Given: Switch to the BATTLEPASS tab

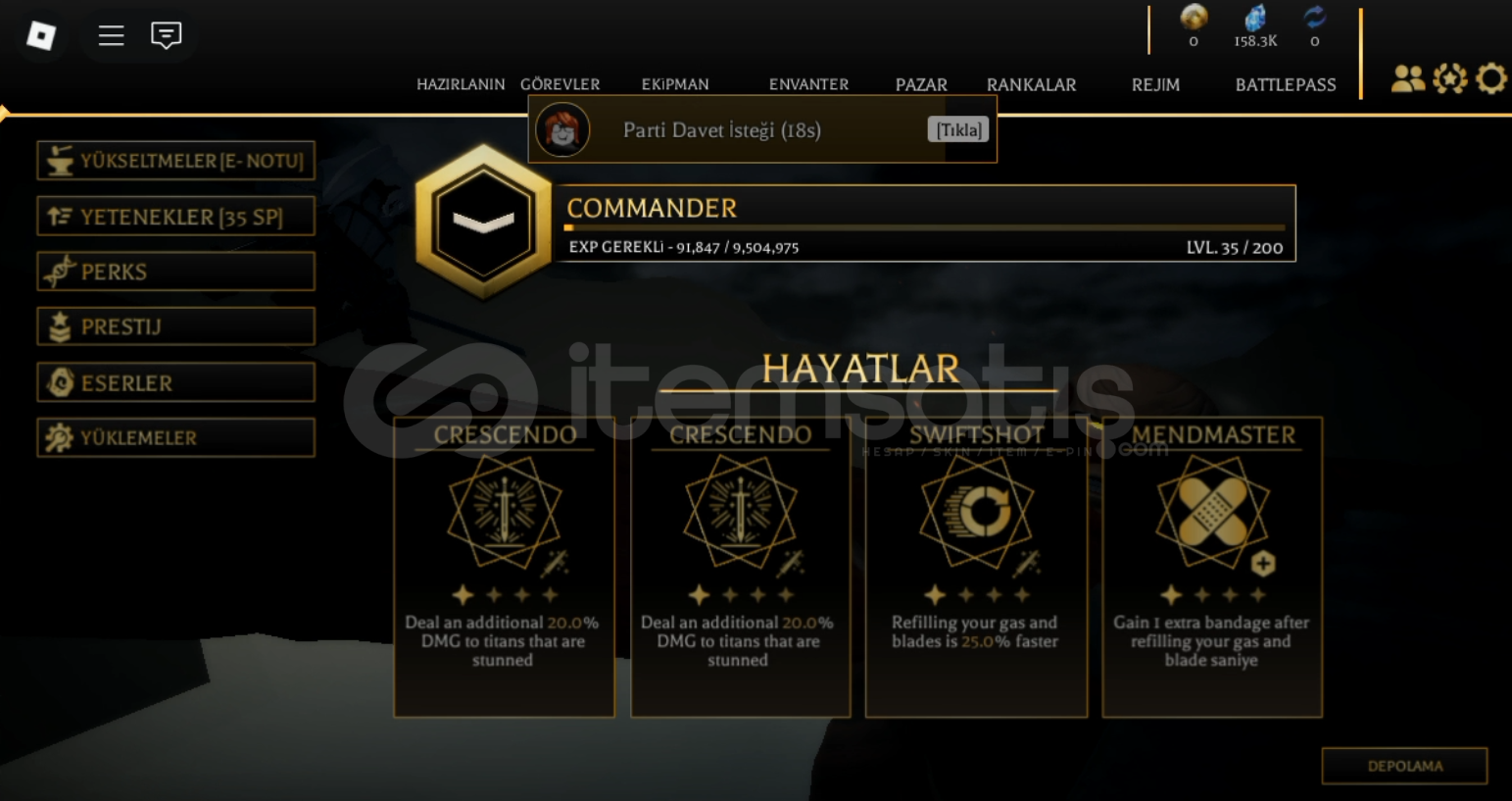Looking at the screenshot, I should point(1286,84).
